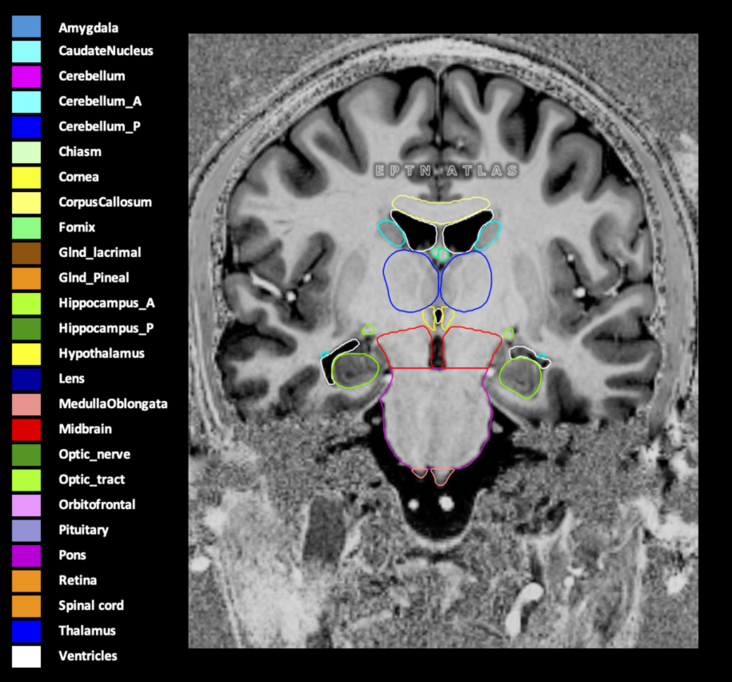Pick the magenta Cerebellum swatch

pyautogui.click(x=26, y=77)
